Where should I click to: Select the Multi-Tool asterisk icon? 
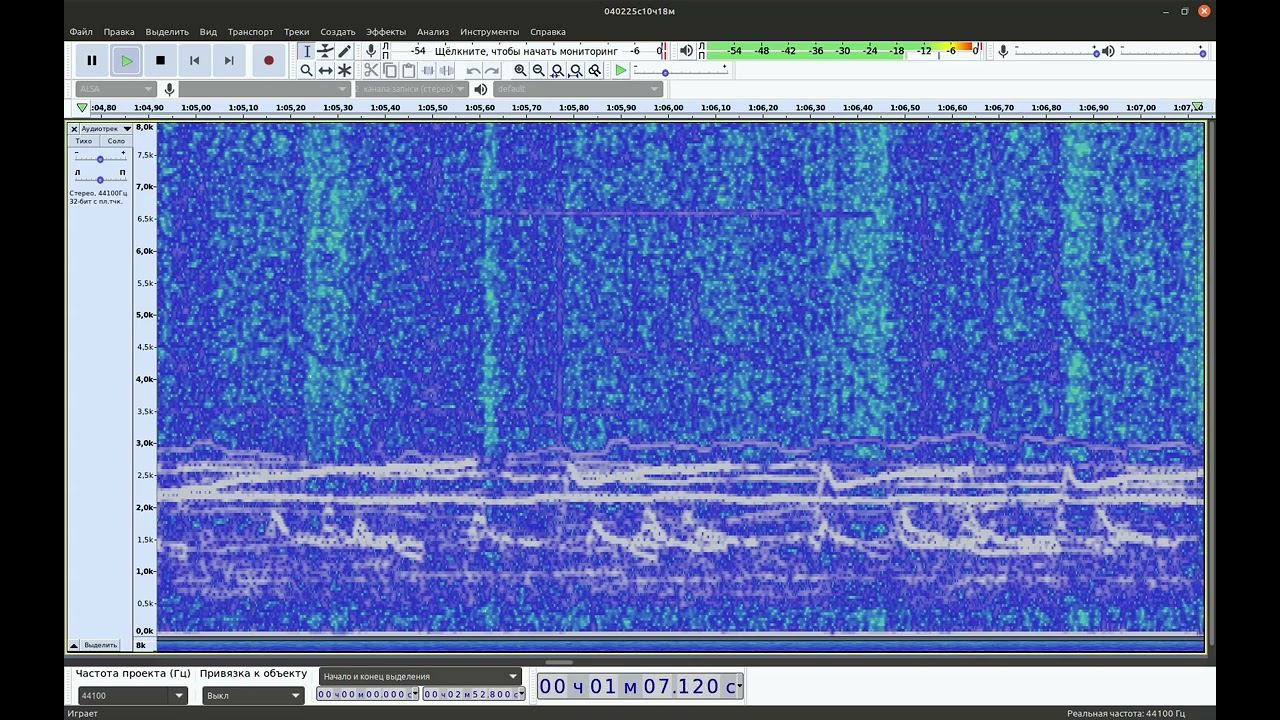[344, 70]
